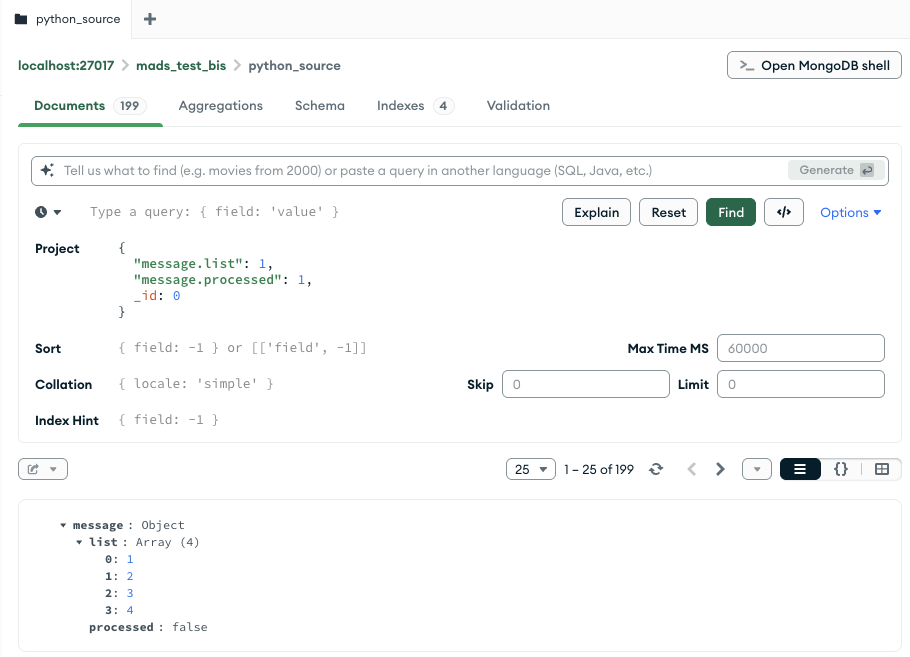
Task: Open the edit document options menu
Action: tap(43, 469)
